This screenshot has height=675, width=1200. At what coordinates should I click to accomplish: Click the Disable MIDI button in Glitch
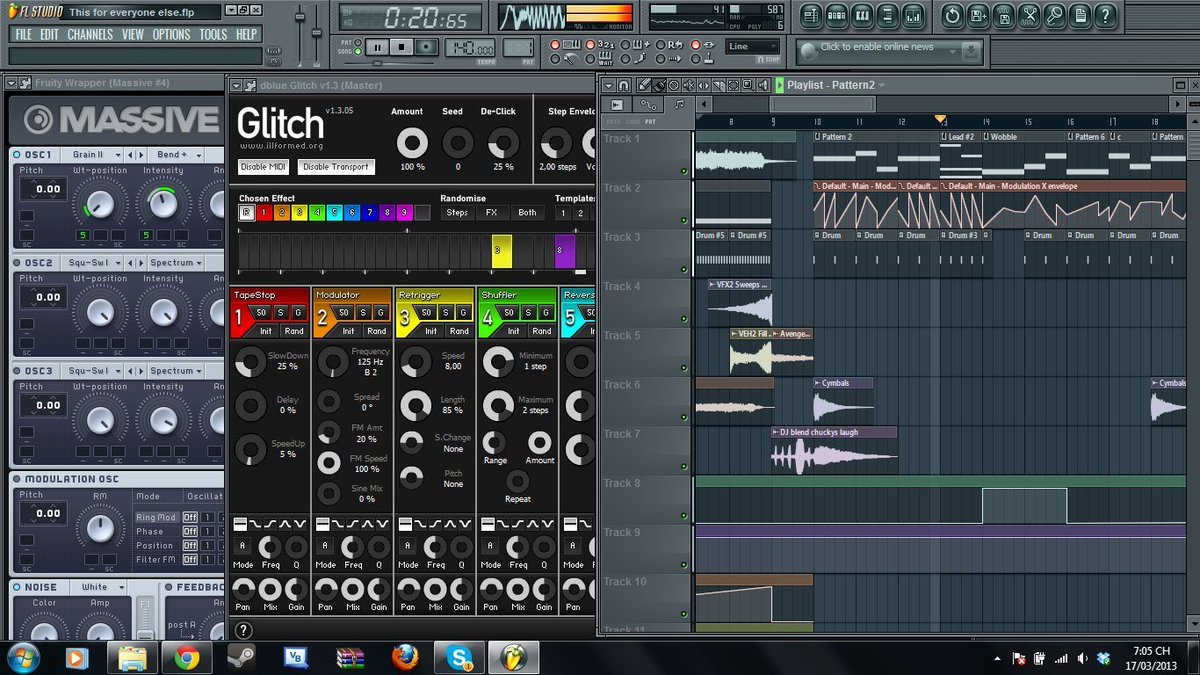264,167
